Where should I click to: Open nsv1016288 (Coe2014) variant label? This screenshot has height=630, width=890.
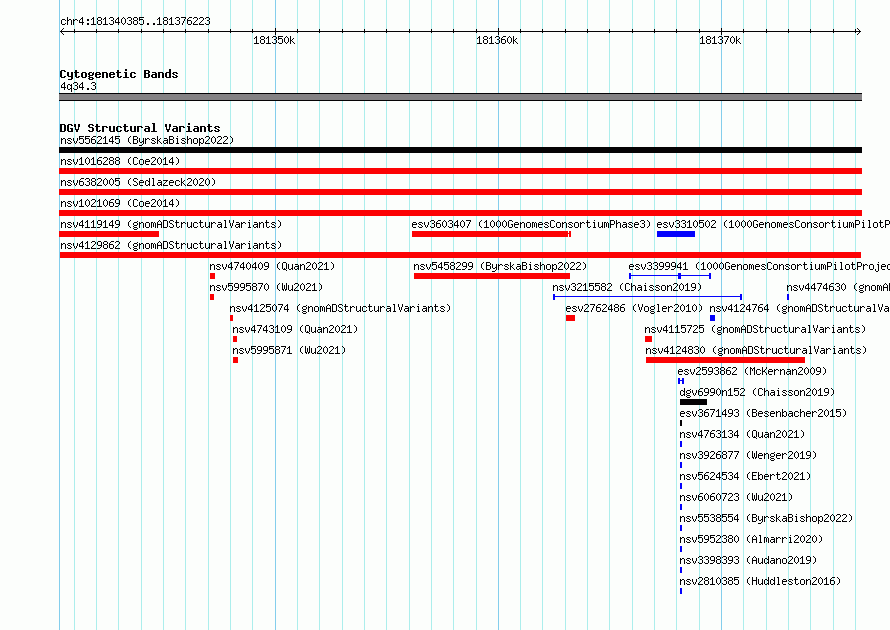click(120, 161)
